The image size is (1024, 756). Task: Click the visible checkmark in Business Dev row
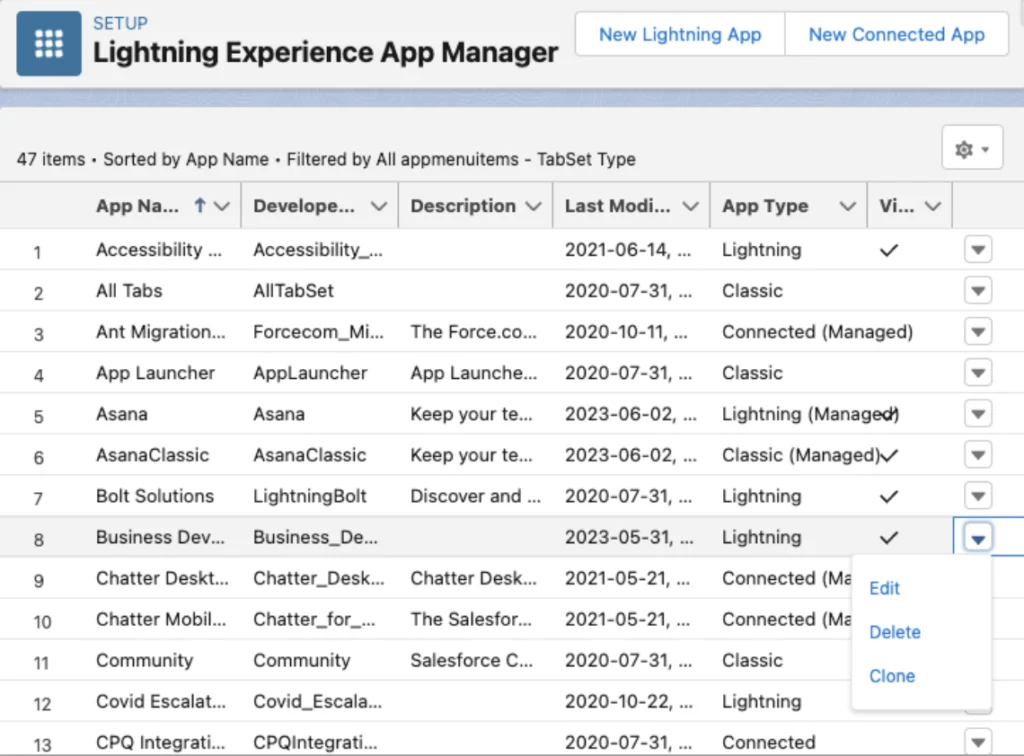(888, 538)
